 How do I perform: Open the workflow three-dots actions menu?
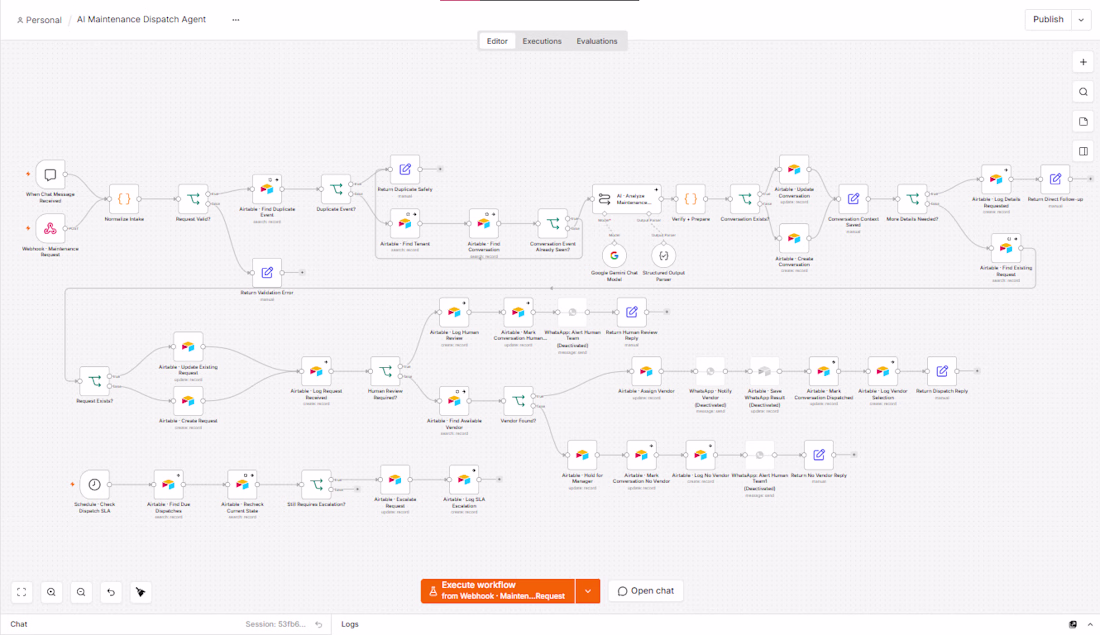pyautogui.click(x=236, y=20)
